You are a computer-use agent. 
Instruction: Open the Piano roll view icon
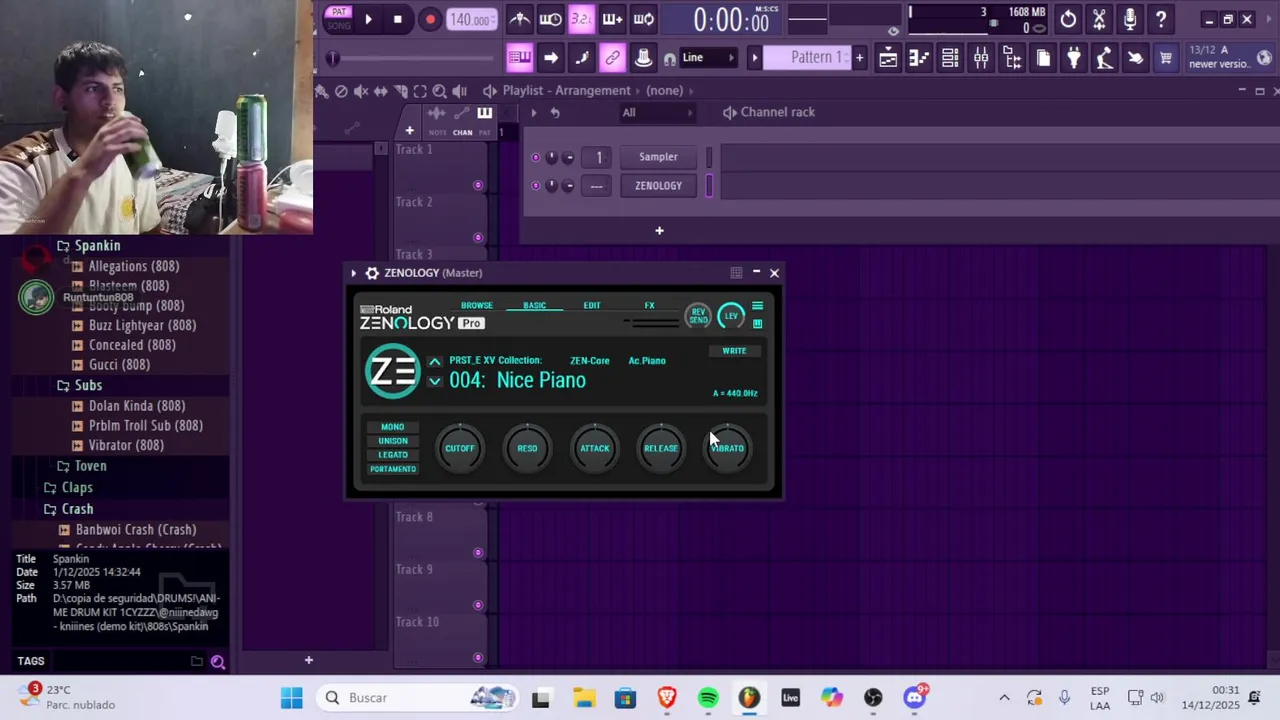[919, 58]
